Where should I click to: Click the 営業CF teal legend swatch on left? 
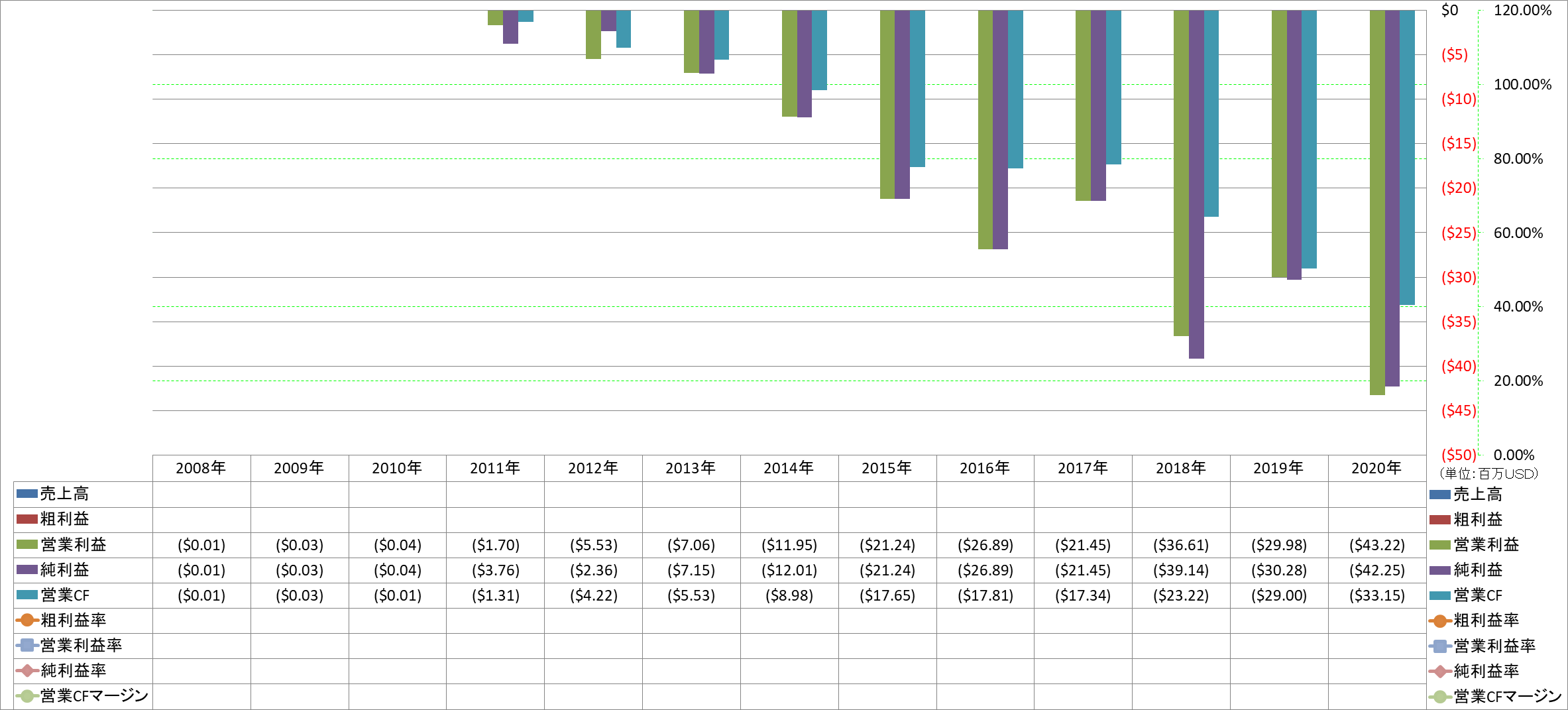click(x=27, y=595)
